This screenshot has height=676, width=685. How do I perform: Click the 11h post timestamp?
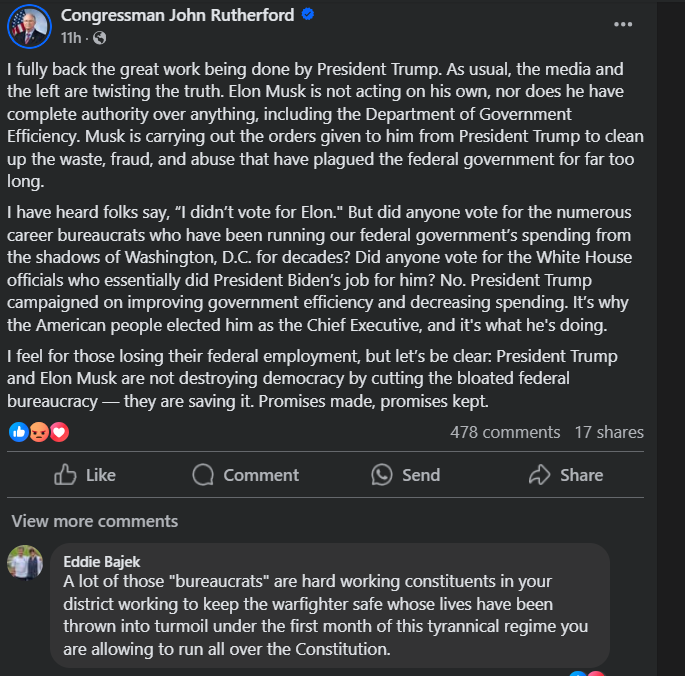(70, 38)
